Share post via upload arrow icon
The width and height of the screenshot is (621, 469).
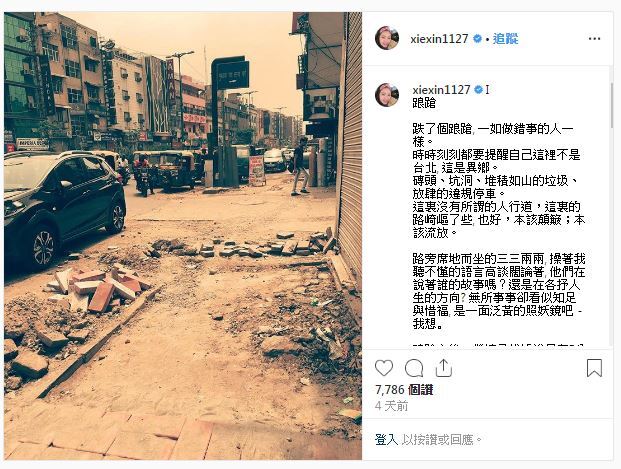444,368
